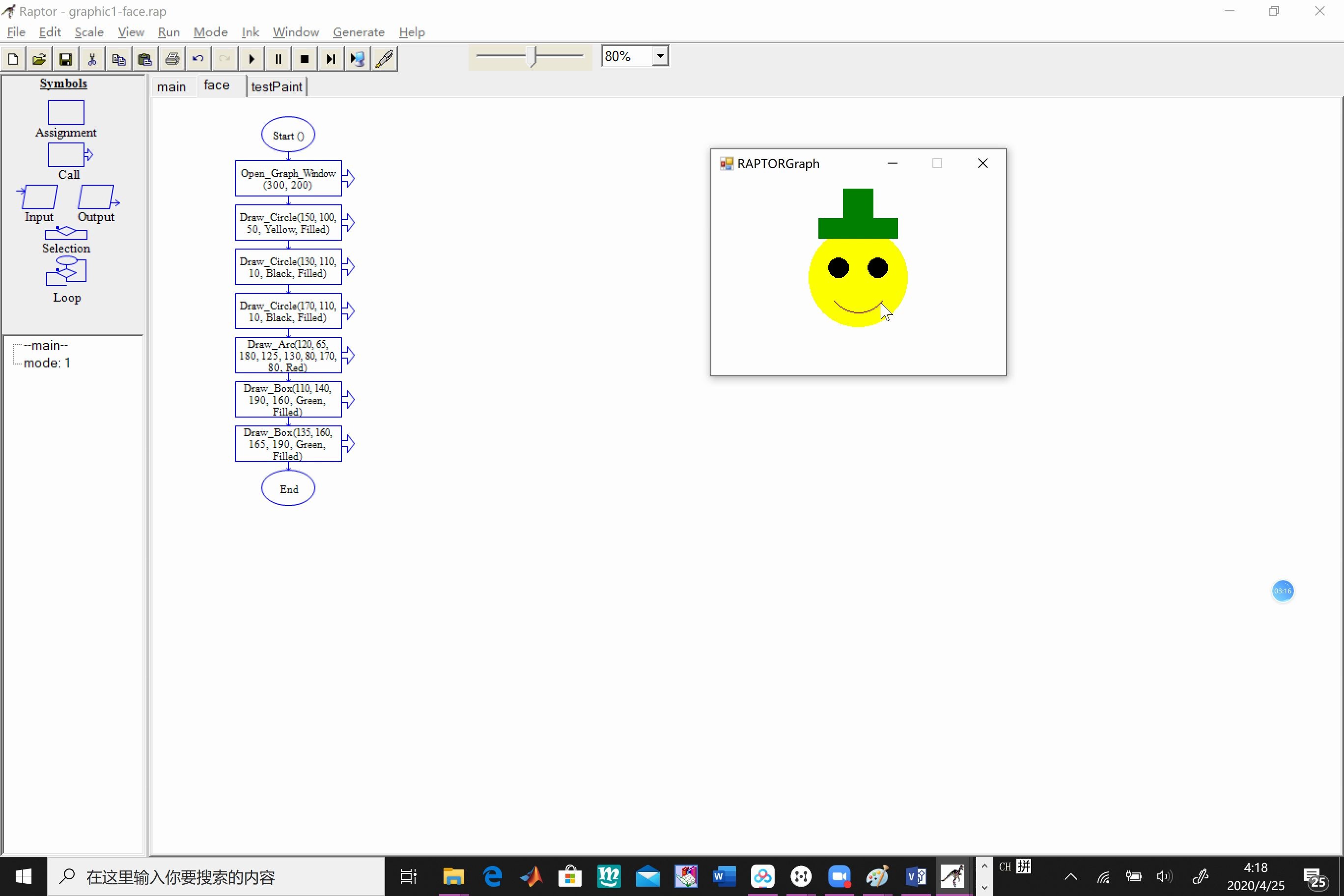Switch to the face tab

[x=216, y=86]
